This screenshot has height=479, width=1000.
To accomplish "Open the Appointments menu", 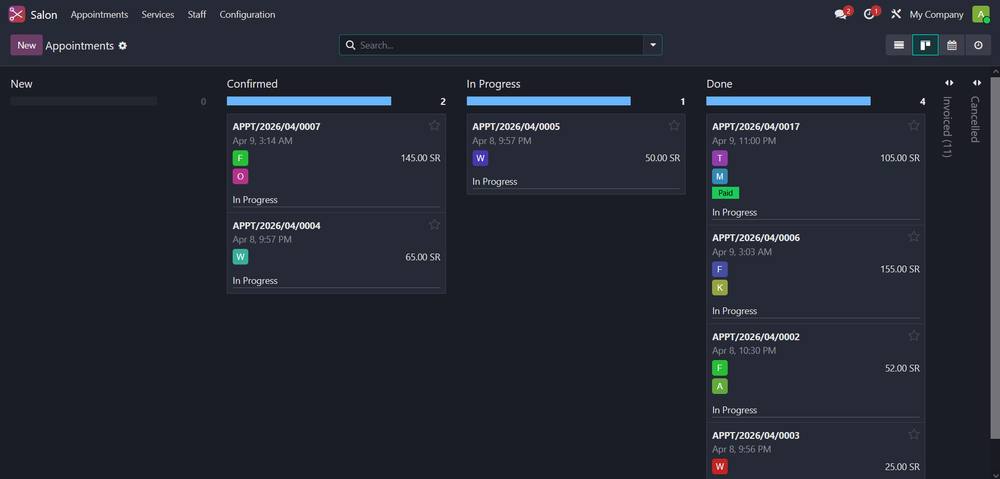I will (99, 14).
